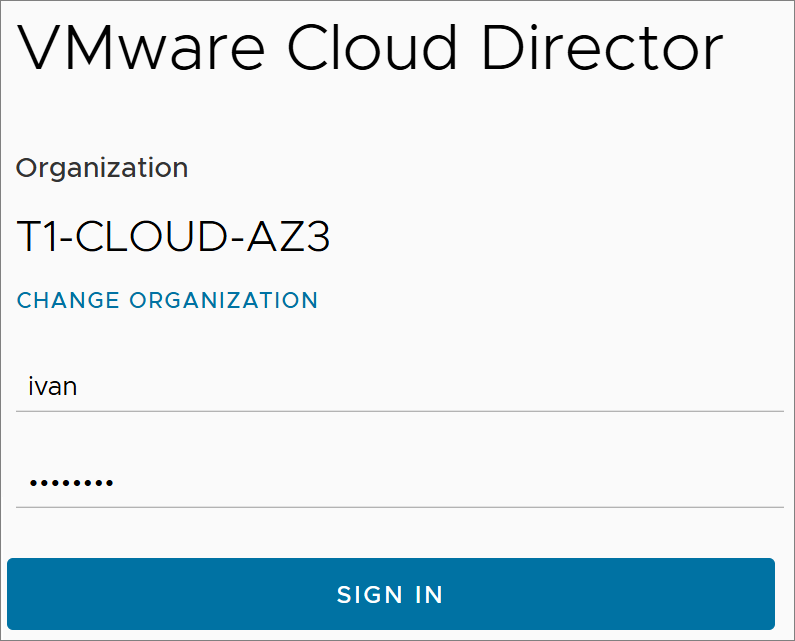Click the VMware Cloud Director title

[x=370, y=48]
